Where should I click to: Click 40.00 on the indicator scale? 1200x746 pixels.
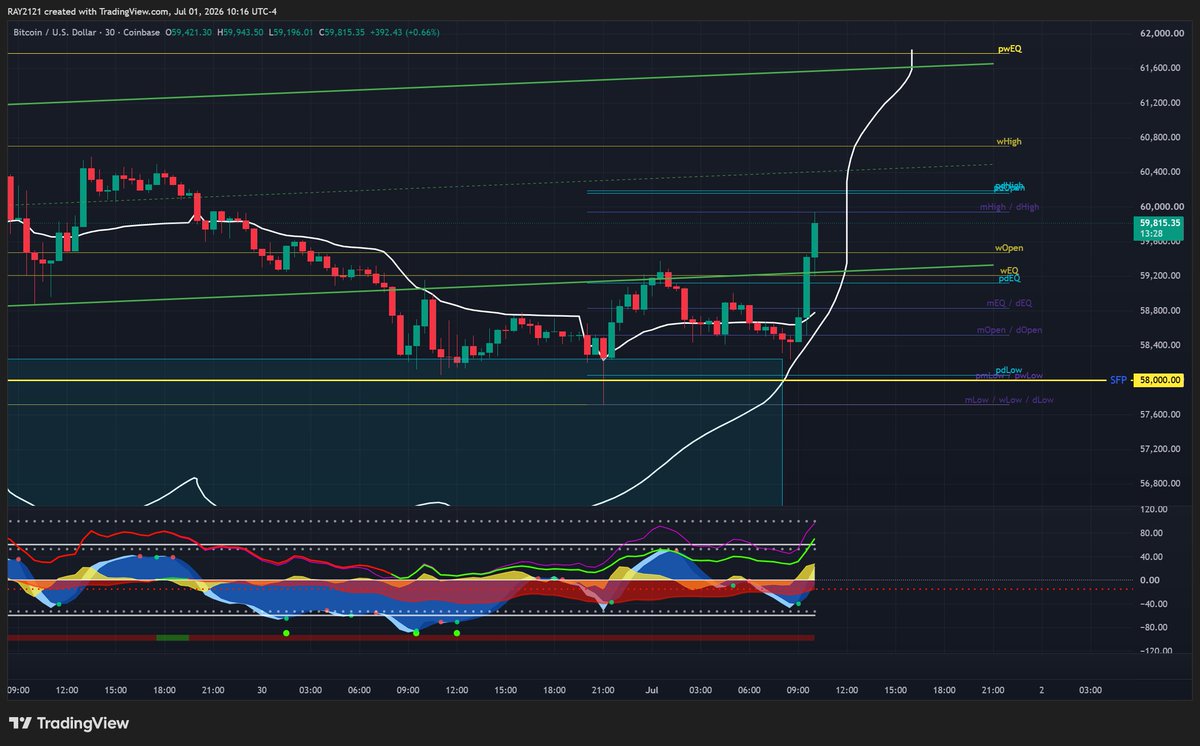coord(1150,557)
